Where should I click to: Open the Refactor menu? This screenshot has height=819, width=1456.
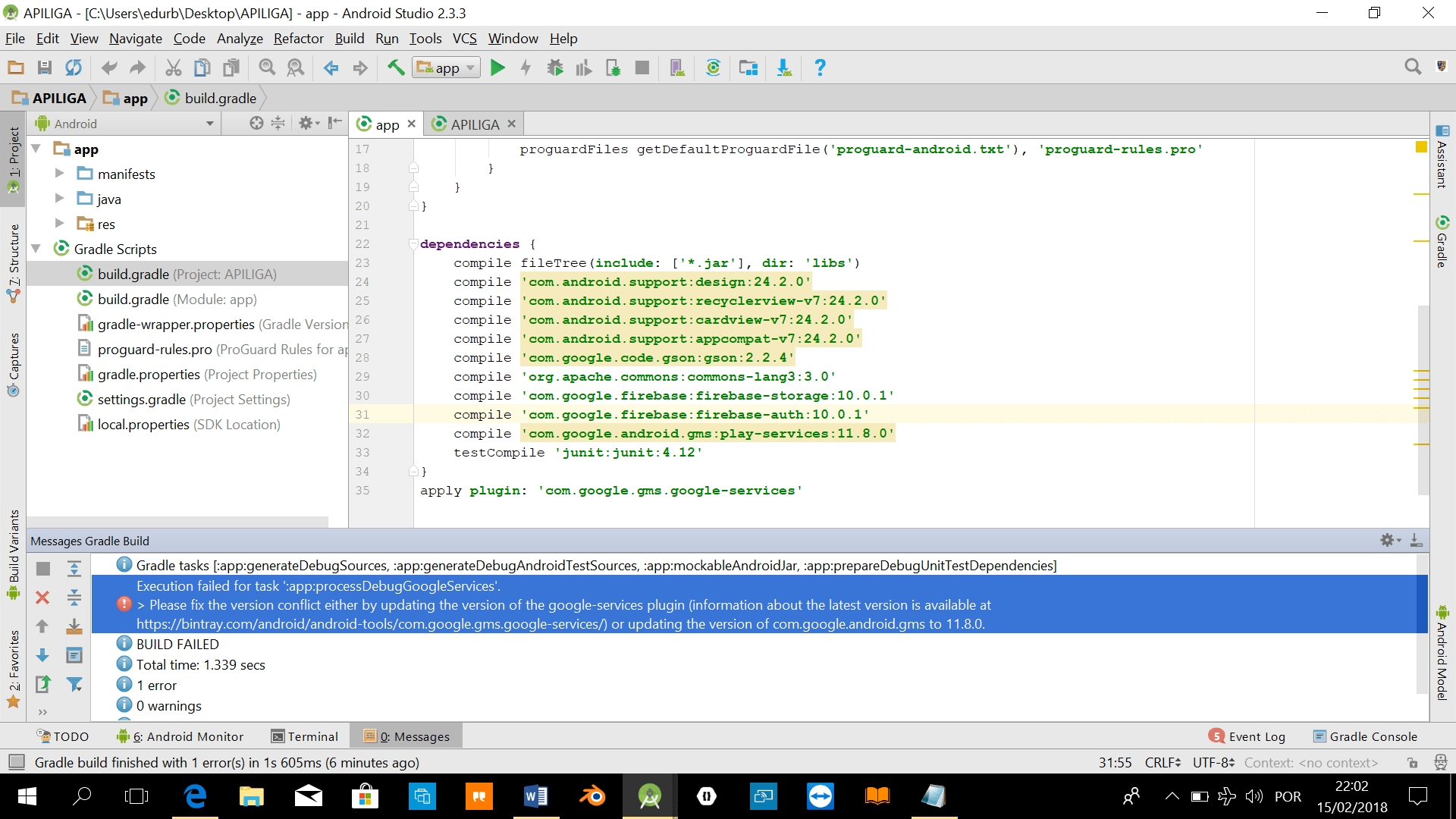pos(298,39)
